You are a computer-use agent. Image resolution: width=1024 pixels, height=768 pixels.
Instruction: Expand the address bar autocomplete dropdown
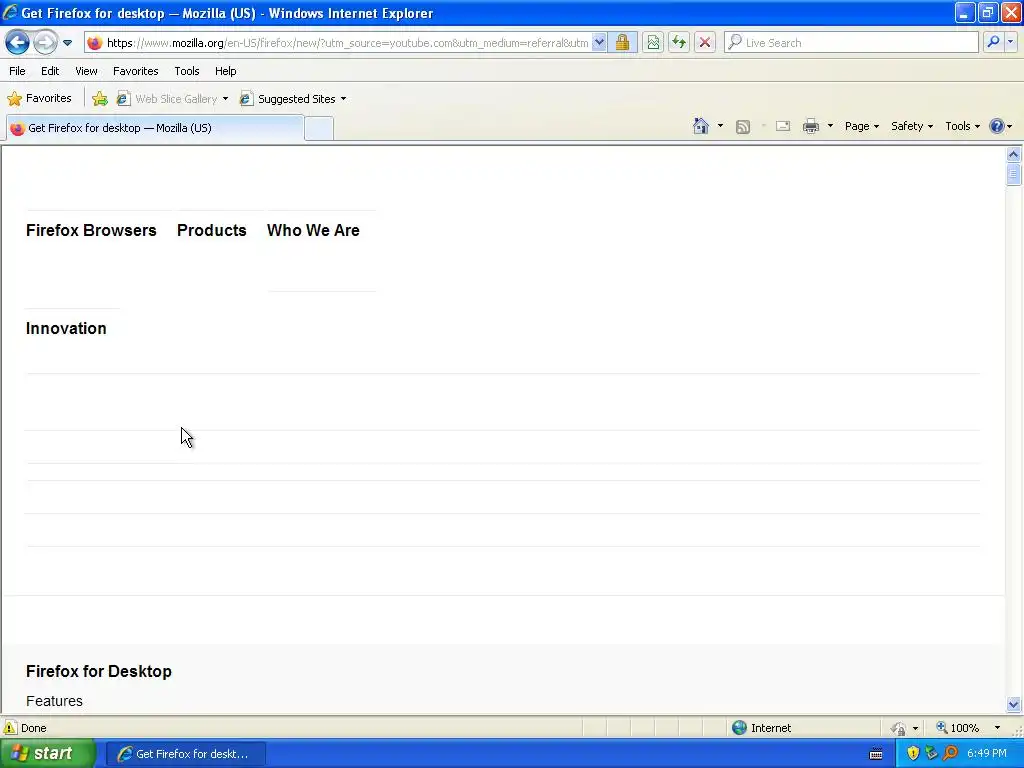click(x=599, y=42)
